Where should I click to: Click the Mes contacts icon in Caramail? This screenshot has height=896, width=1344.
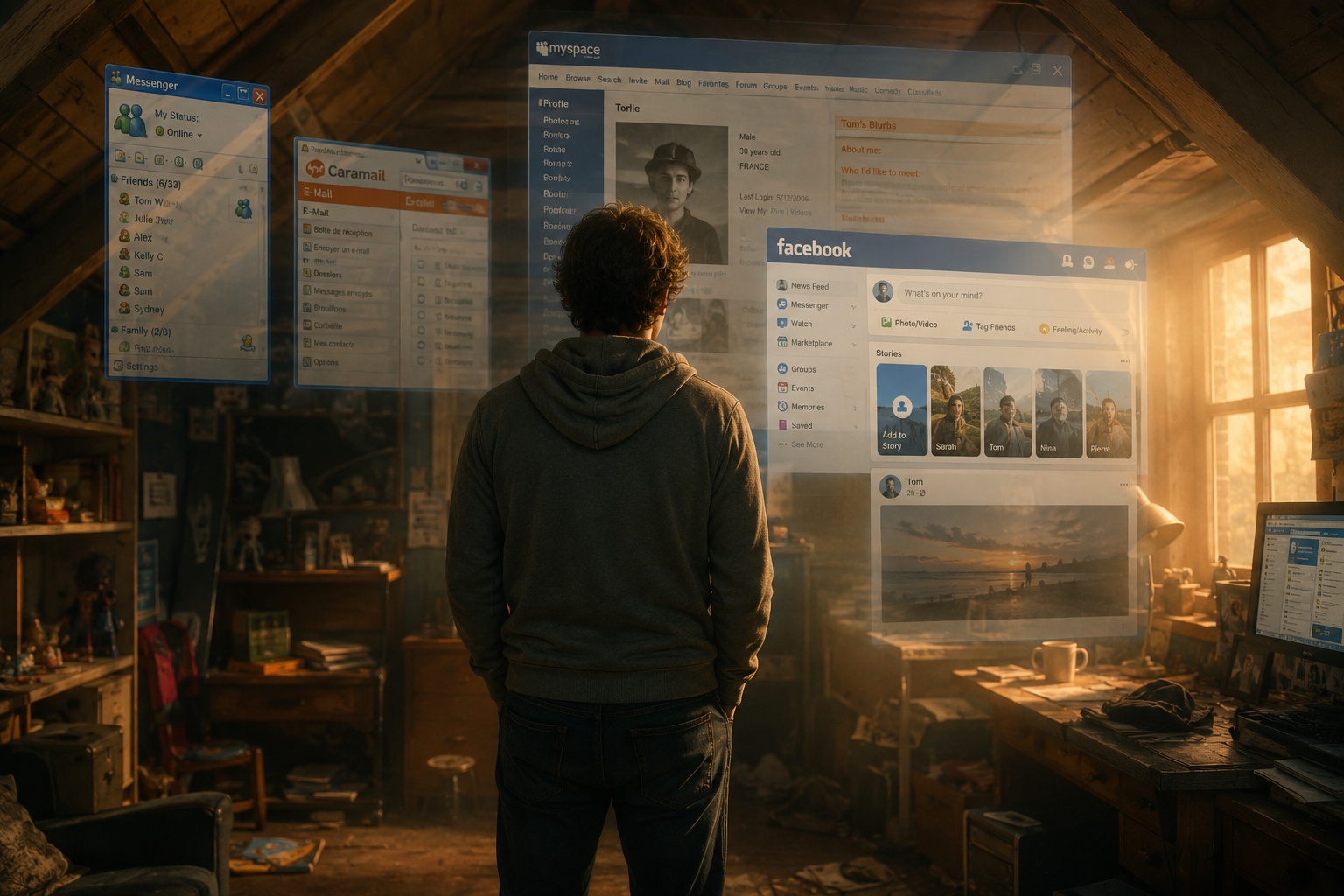pos(307,343)
